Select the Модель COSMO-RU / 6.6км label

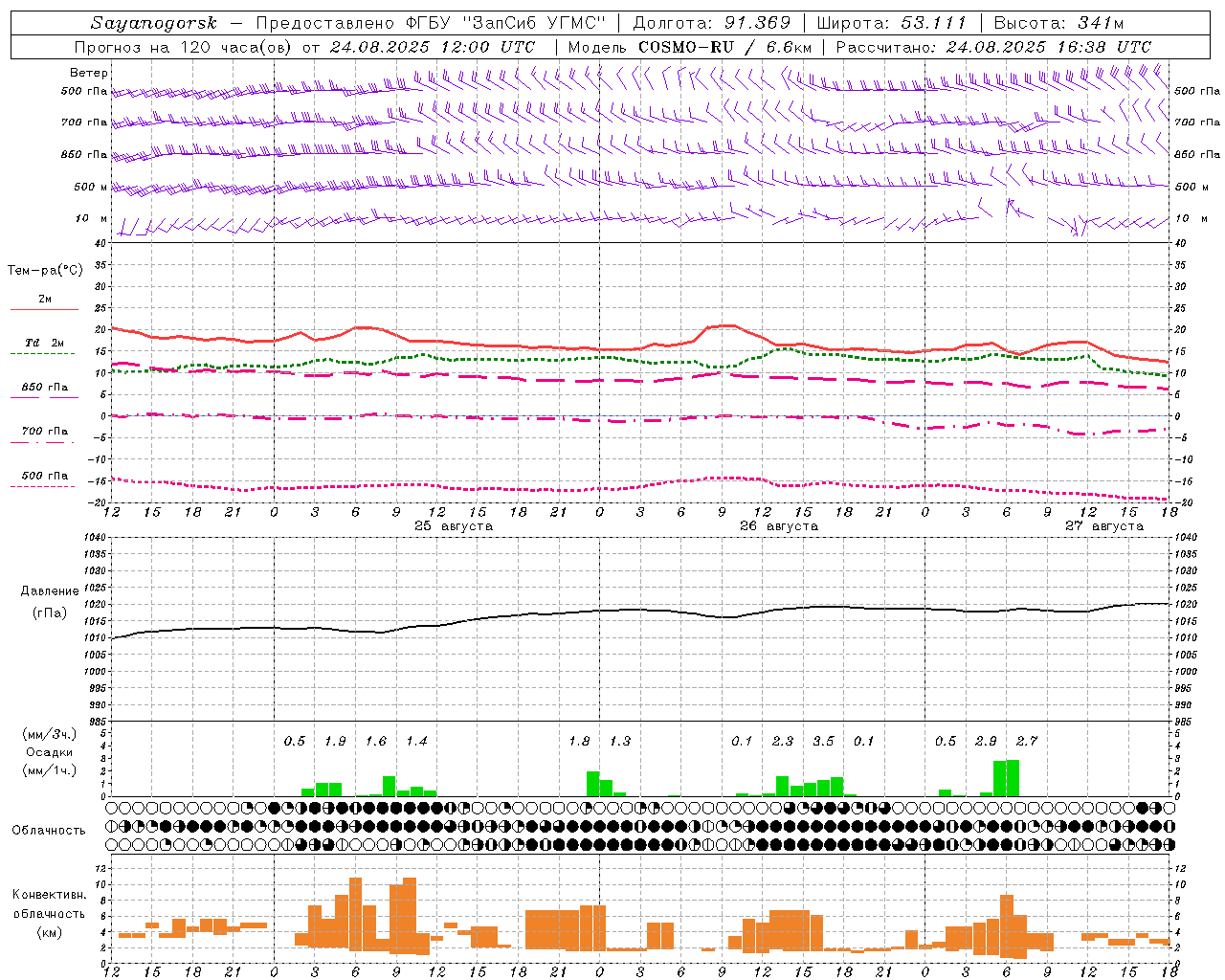click(x=690, y=47)
